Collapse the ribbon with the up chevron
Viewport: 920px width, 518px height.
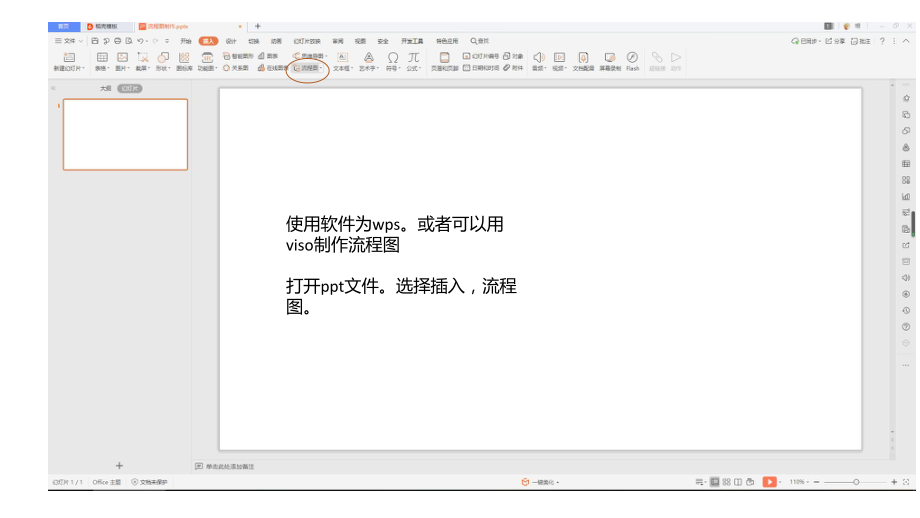(906, 41)
